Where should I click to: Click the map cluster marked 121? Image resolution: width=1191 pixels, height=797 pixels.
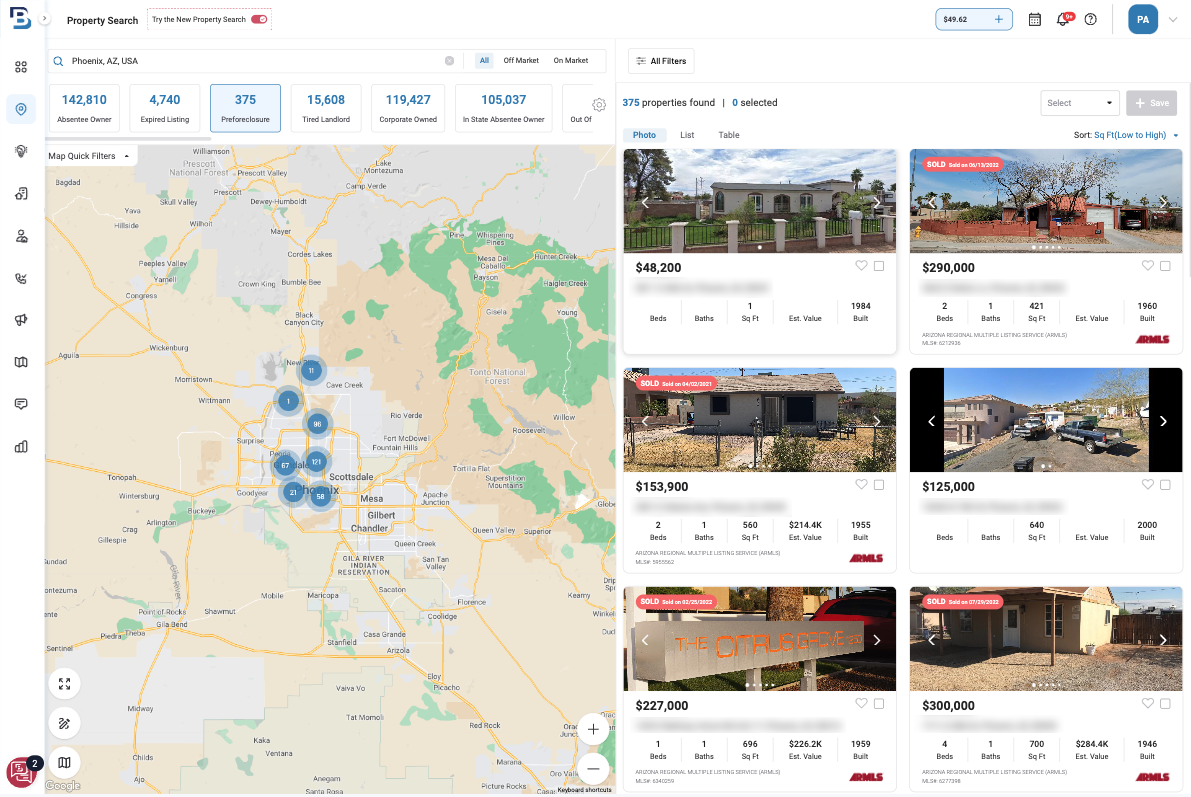(316, 461)
